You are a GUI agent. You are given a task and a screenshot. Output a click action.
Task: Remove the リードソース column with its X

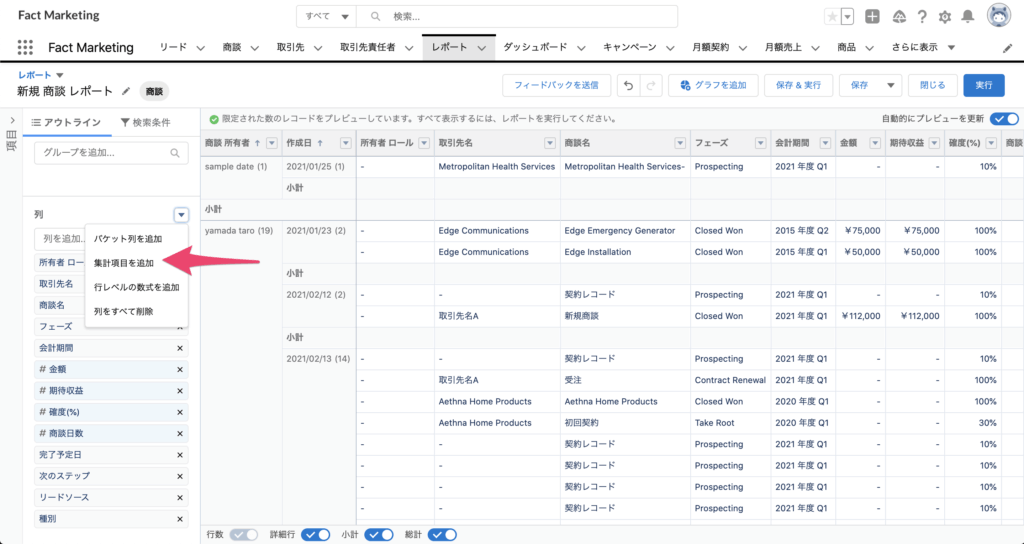pyautogui.click(x=180, y=498)
